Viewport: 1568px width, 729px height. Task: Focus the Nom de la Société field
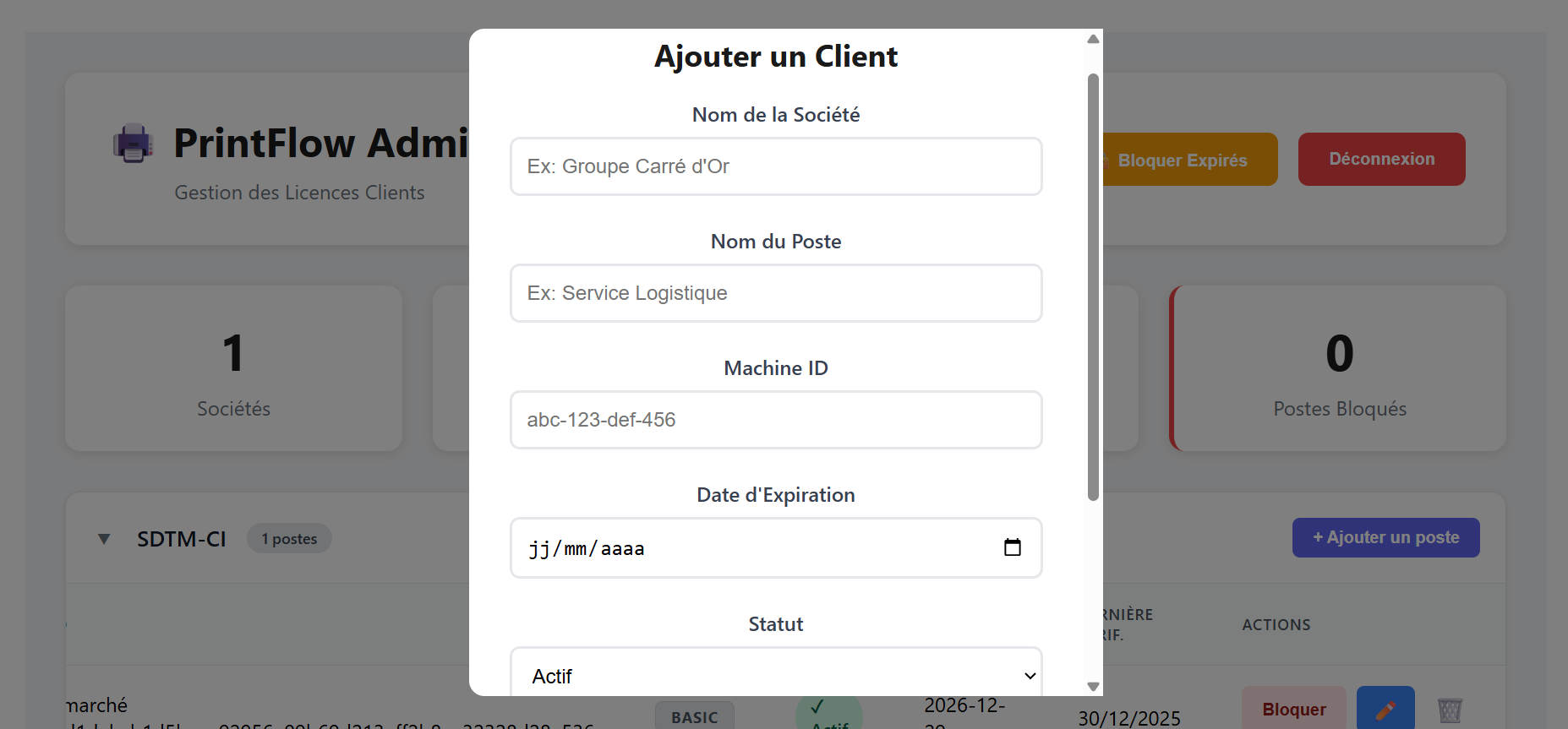pyautogui.click(x=775, y=166)
